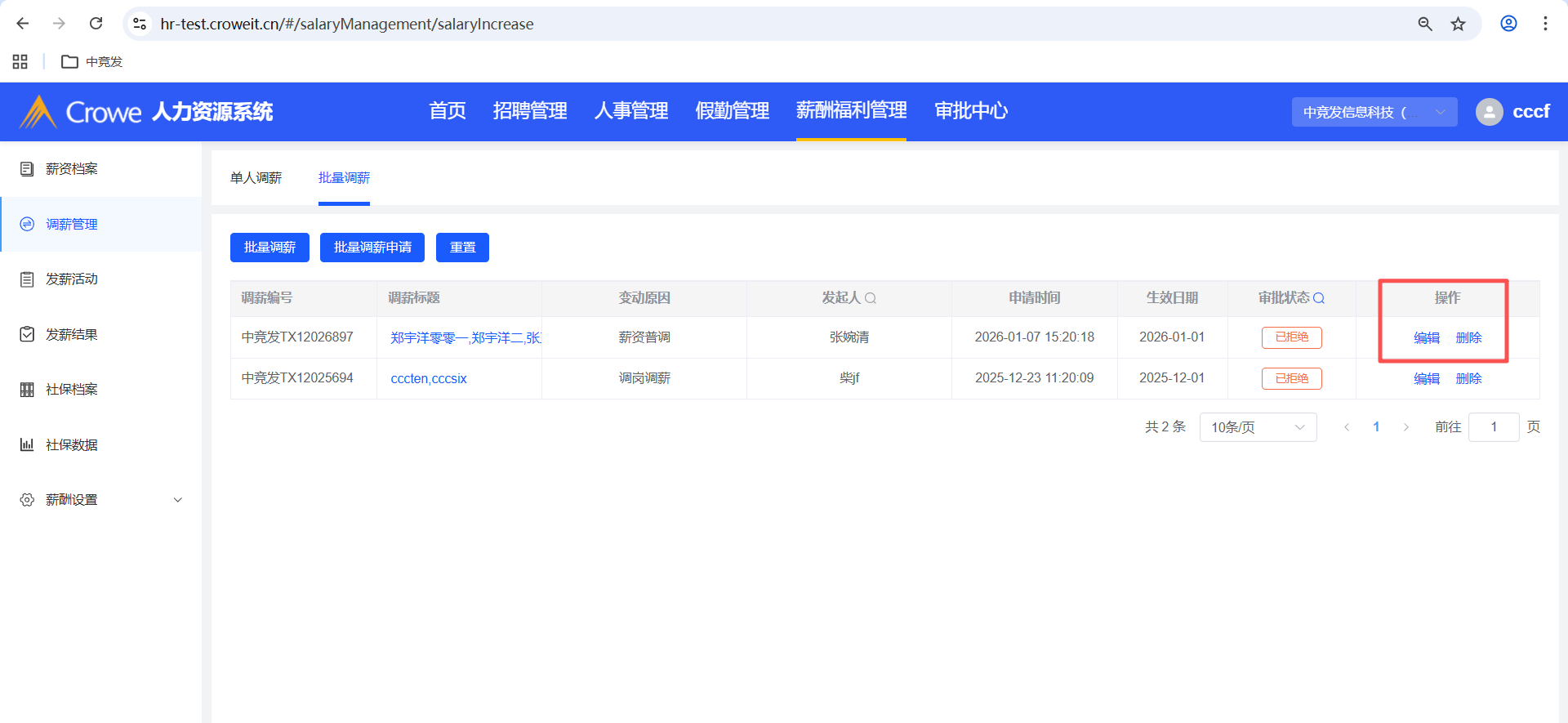Open 薪资档案 via its sidebar icon
Screen dimensions: 1568x723
tap(27, 169)
